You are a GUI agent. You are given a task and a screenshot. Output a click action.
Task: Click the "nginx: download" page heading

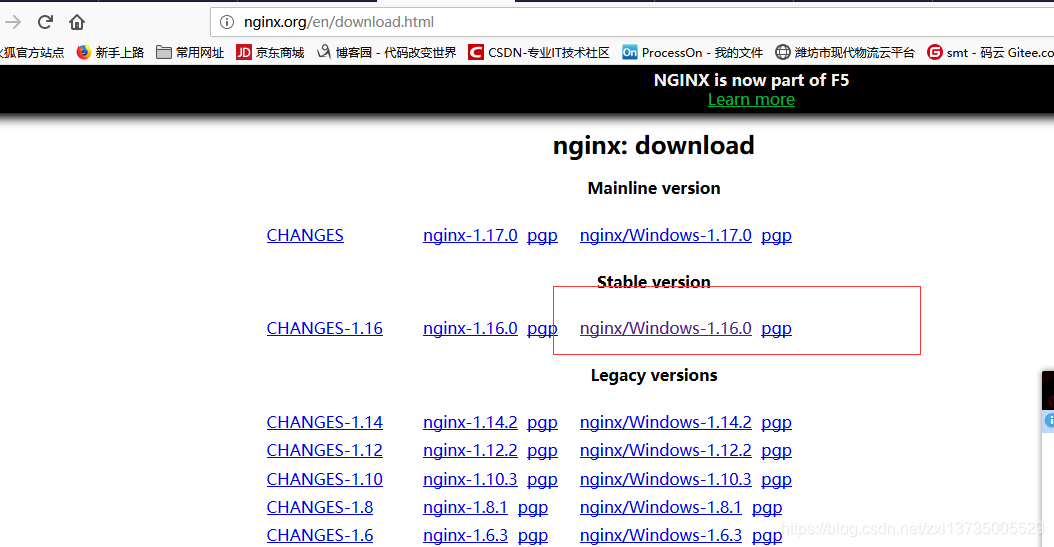[x=653, y=146]
